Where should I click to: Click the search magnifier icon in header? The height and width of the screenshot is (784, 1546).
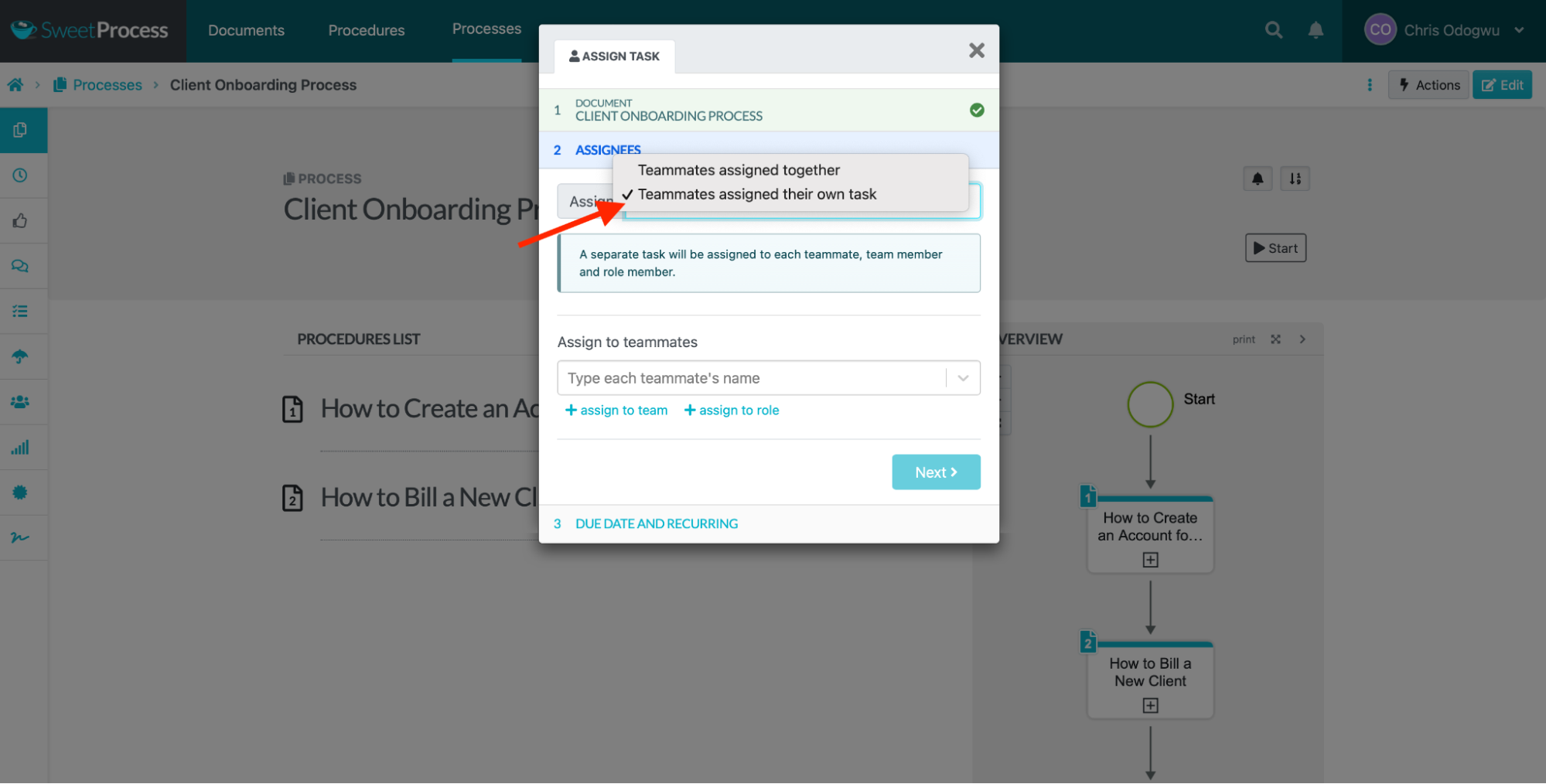(1273, 30)
